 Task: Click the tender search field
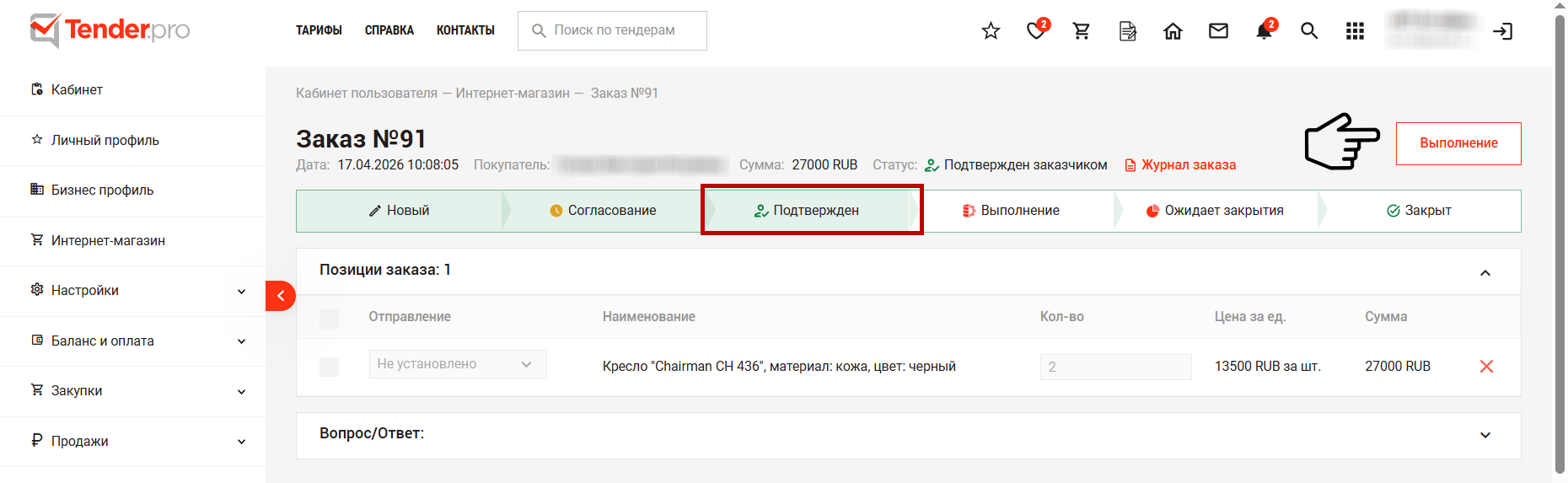pyautogui.click(x=612, y=30)
